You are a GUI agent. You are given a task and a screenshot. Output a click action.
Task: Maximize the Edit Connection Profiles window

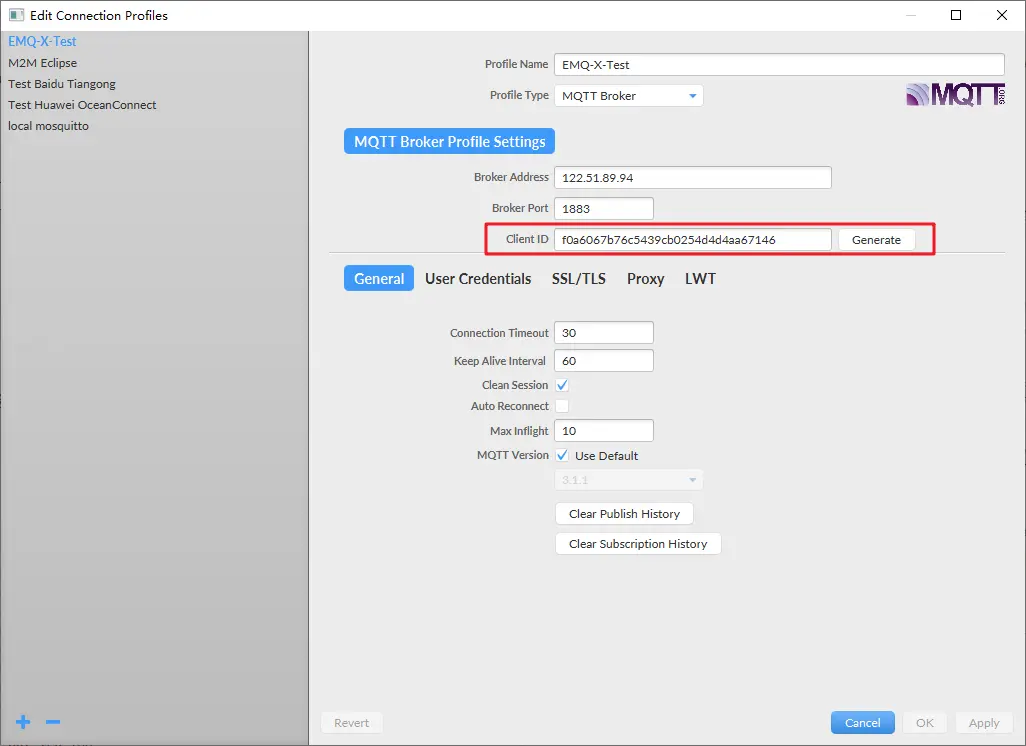[x=956, y=15]
